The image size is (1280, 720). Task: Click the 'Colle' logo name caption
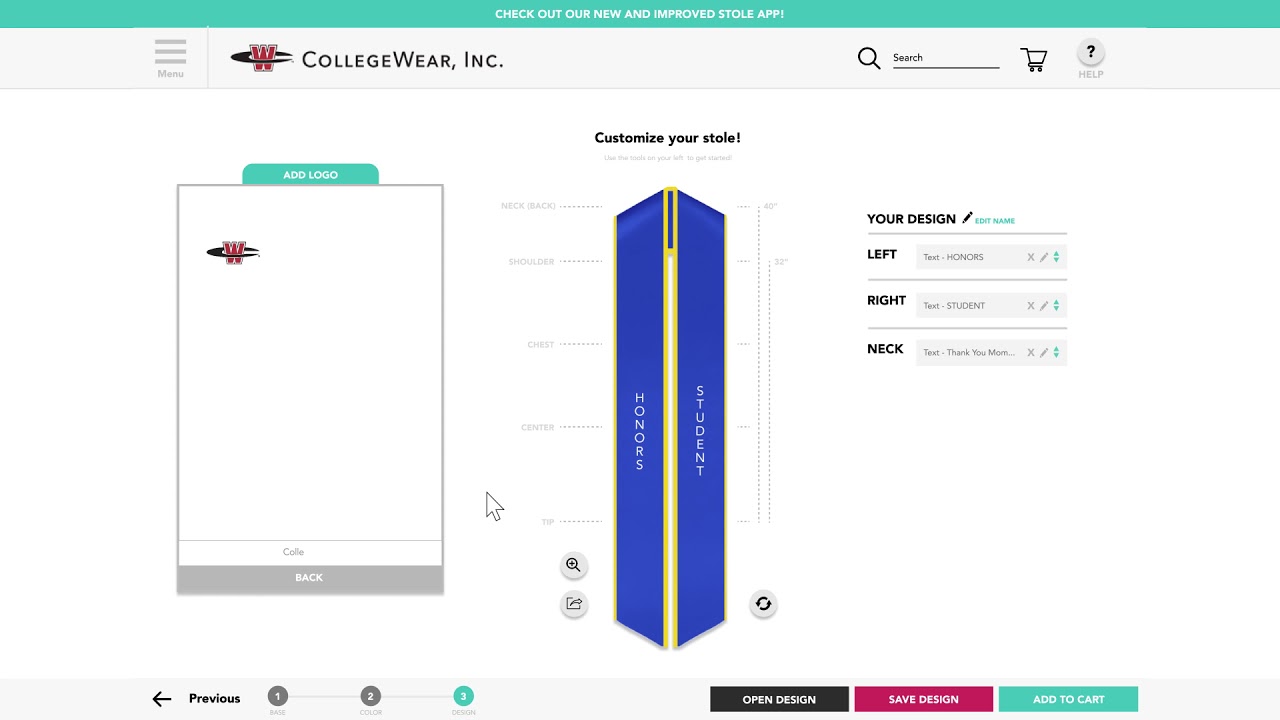point(293,552)
